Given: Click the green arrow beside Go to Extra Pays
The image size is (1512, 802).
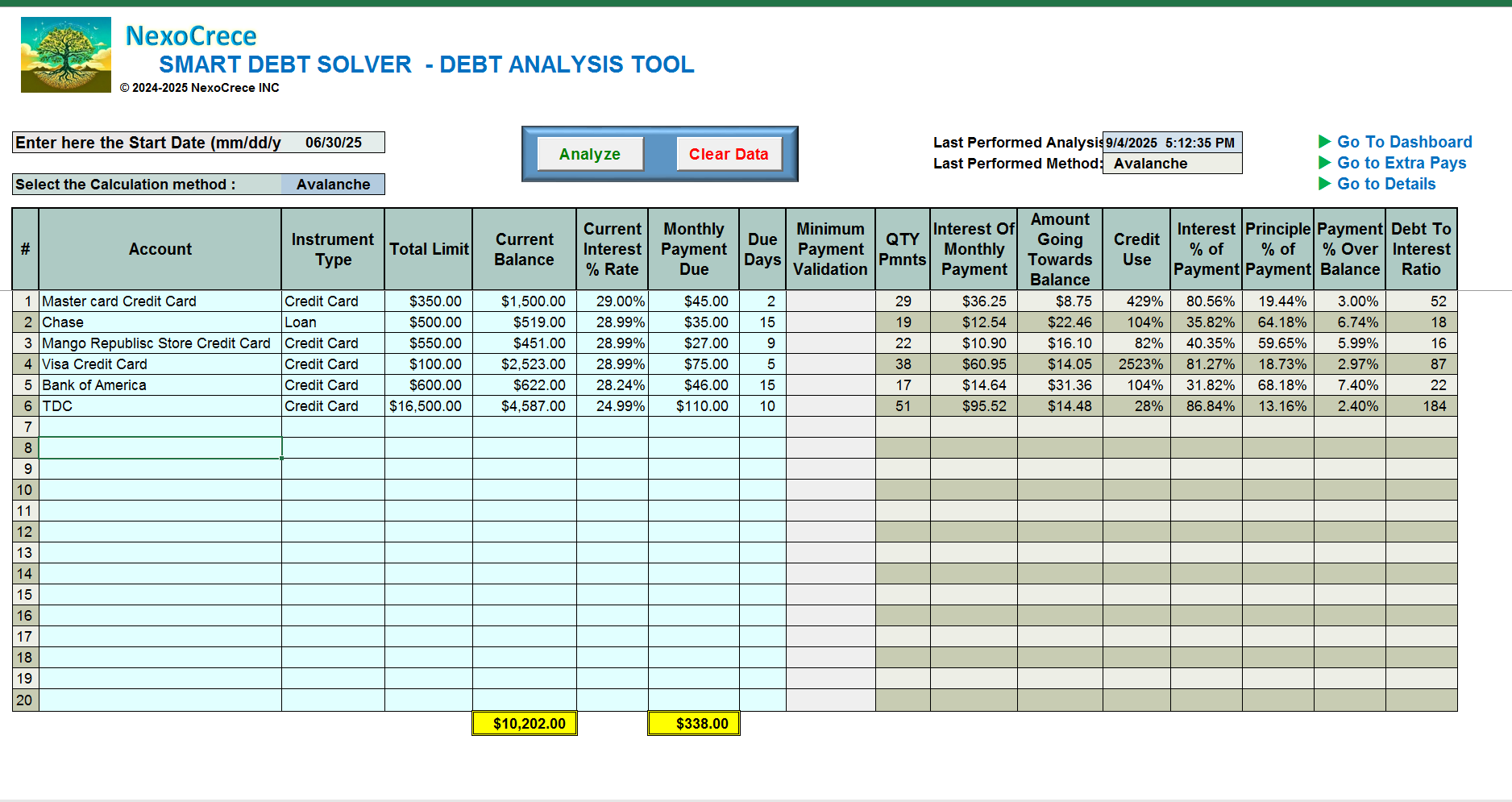Looking at the screenshot, I should pos(1324,163).
